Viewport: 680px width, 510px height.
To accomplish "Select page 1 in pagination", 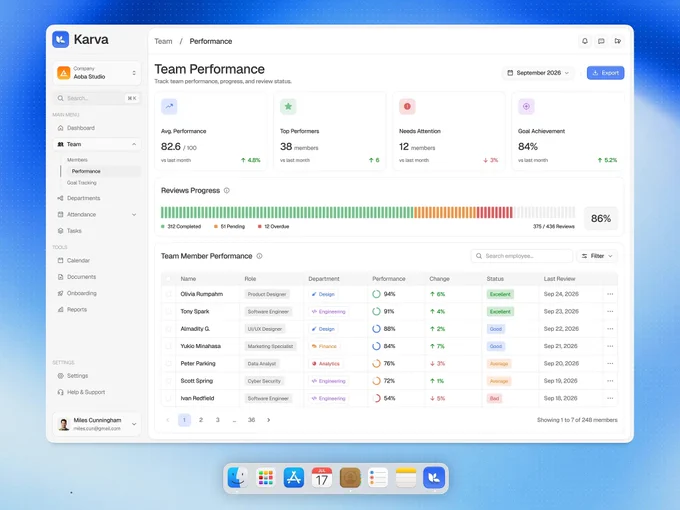I will click(184, 420).
